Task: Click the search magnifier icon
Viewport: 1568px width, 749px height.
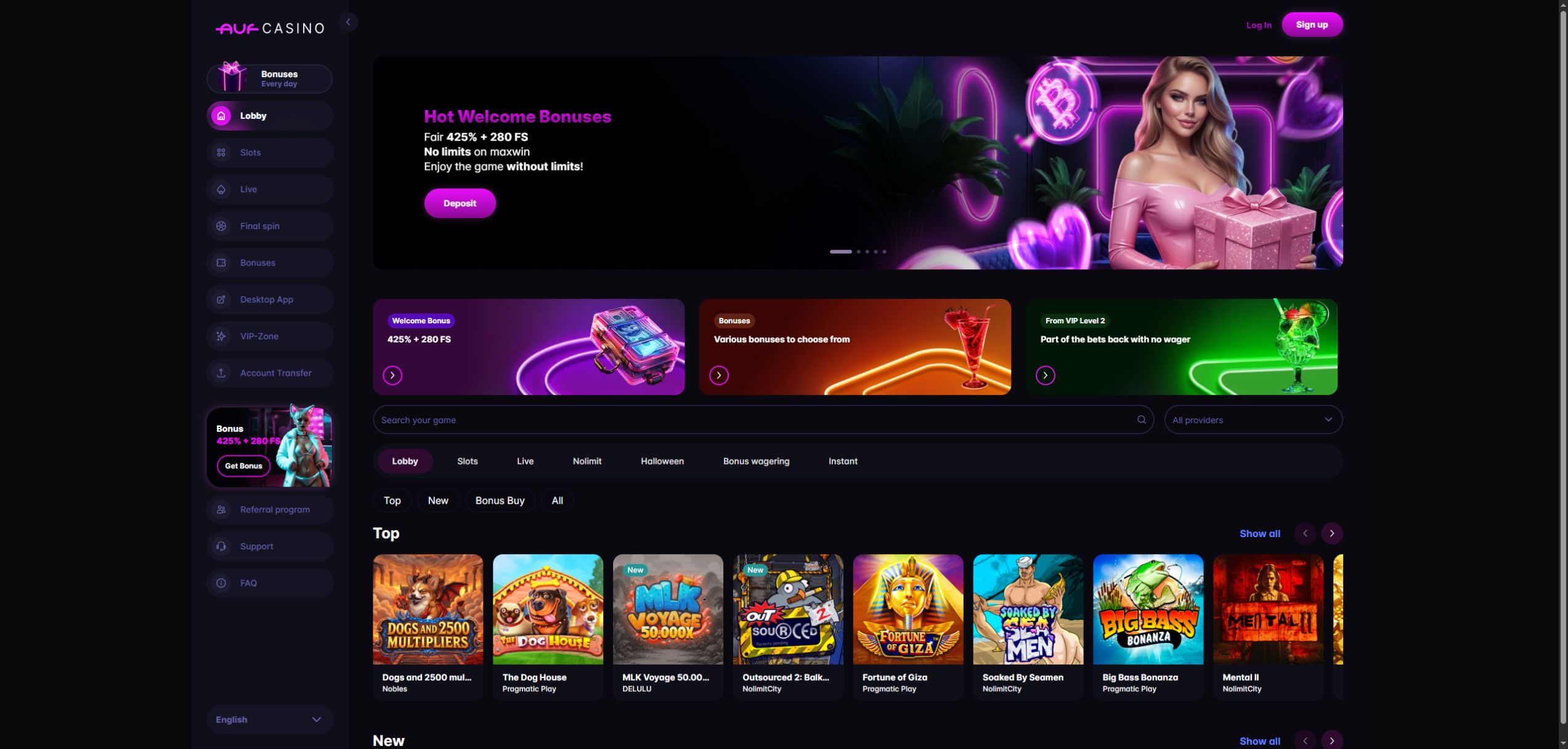Action: [1141, 420]
